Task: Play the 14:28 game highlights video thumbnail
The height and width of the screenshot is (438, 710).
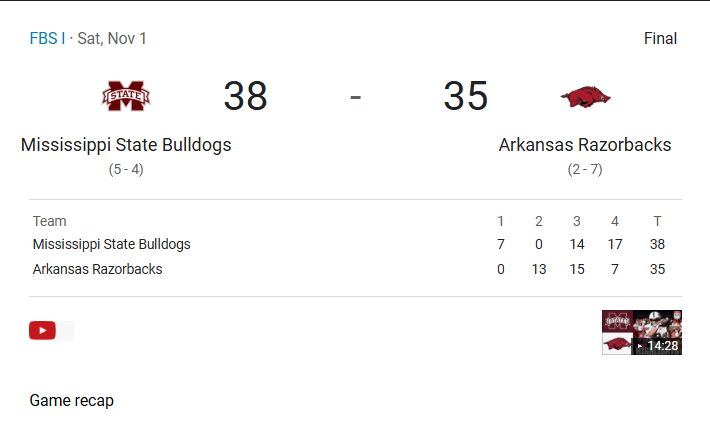Action: (641, 332)
